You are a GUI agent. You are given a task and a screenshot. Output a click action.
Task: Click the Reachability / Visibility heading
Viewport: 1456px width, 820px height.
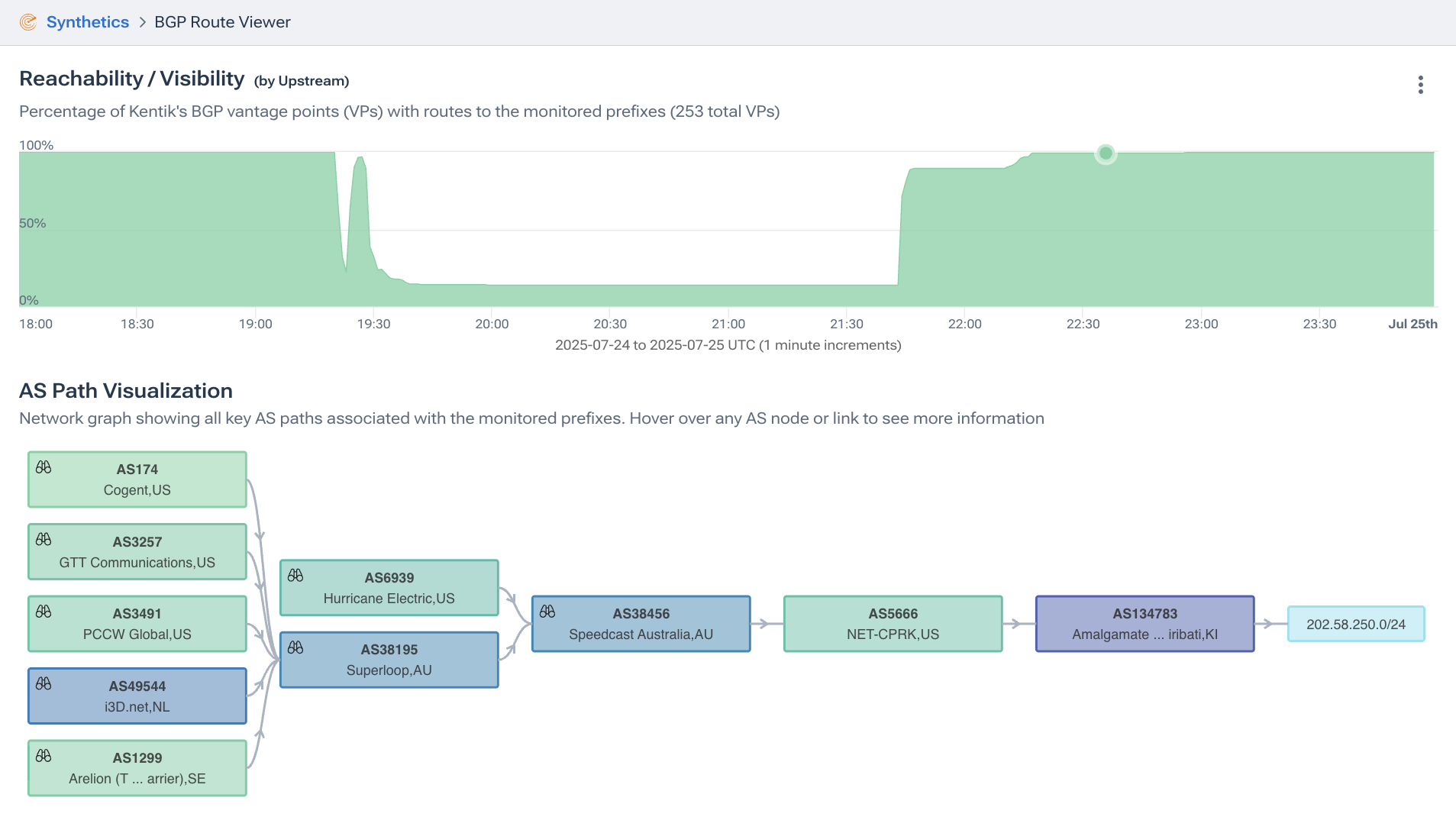pyautogui.click(x=131, y=79)
